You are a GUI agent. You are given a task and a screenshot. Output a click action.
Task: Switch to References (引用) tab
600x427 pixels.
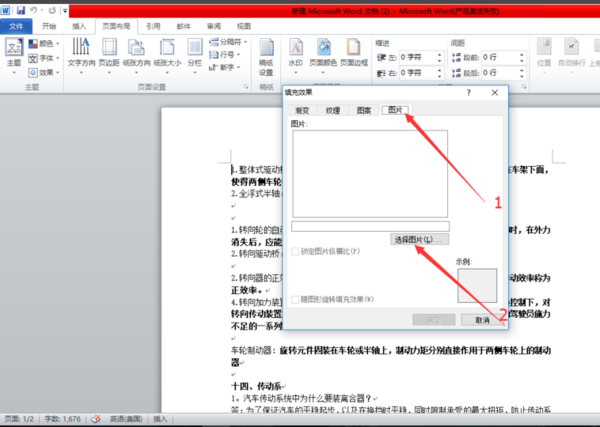coord(153,26)
